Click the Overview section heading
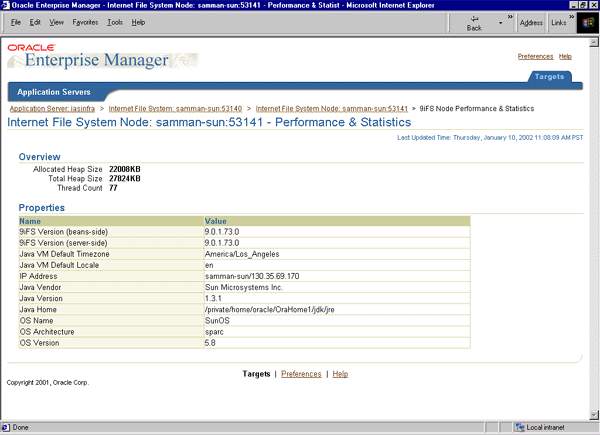This screenshot has width=600, height=435. coord(40,157)
